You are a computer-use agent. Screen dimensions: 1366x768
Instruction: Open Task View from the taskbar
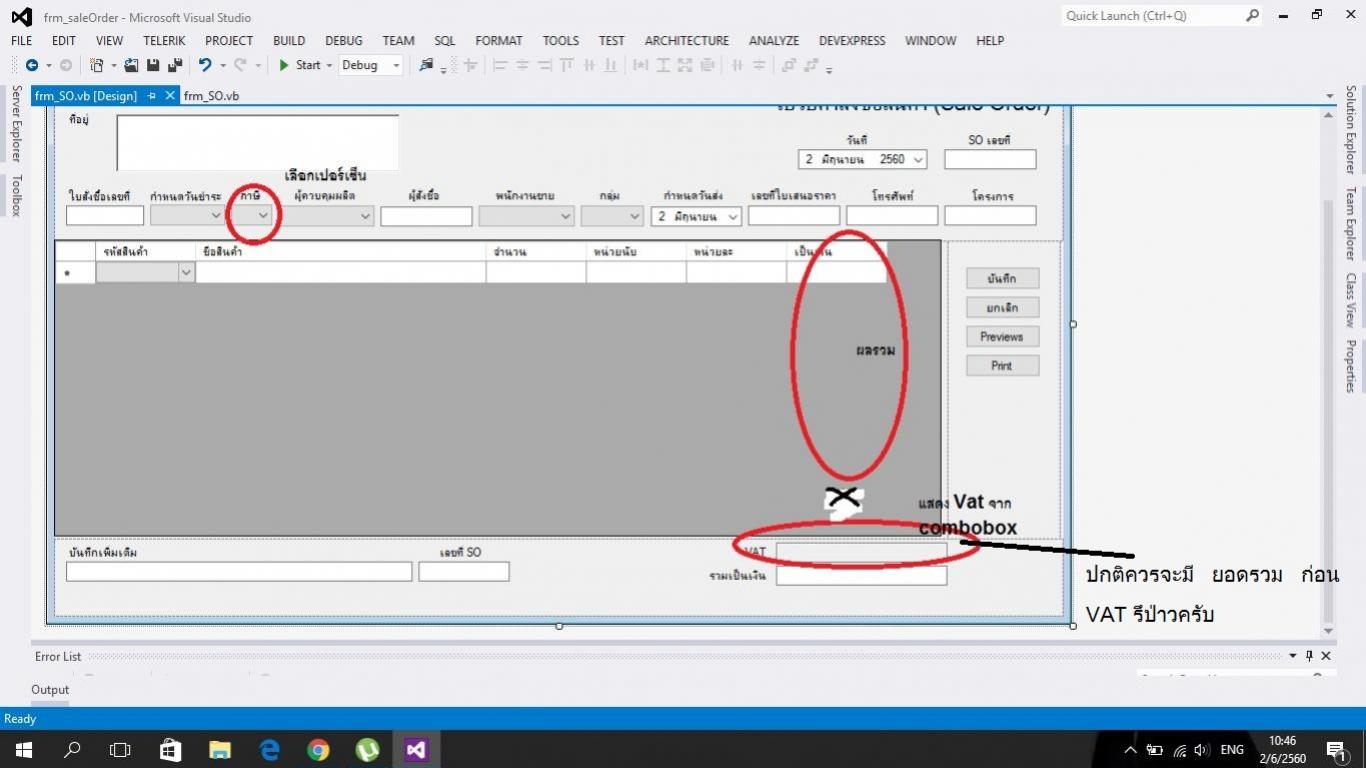click(120, 749)
